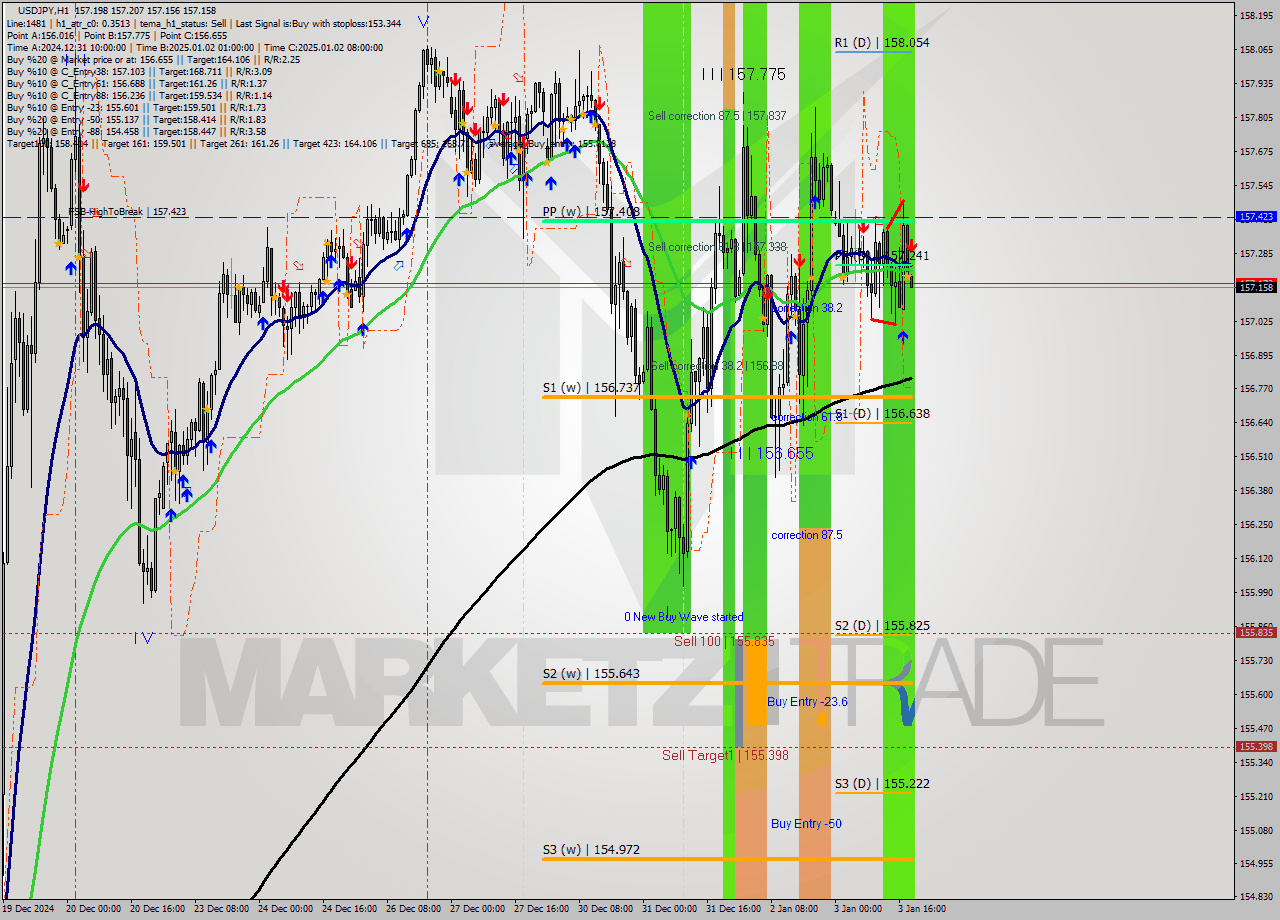
Task: Click the blue 157.423 price tag
Action: [1256, 216]
